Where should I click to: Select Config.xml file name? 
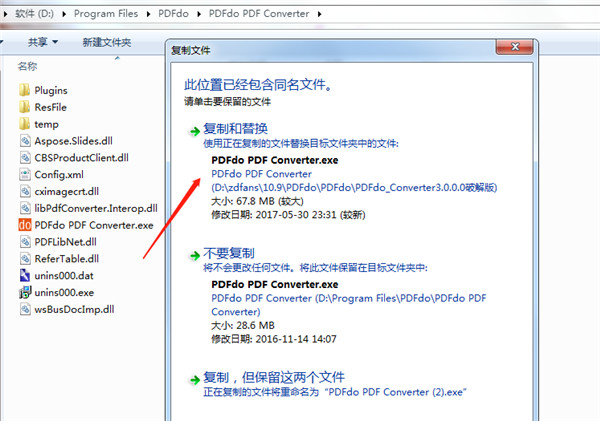pos(59,175)
